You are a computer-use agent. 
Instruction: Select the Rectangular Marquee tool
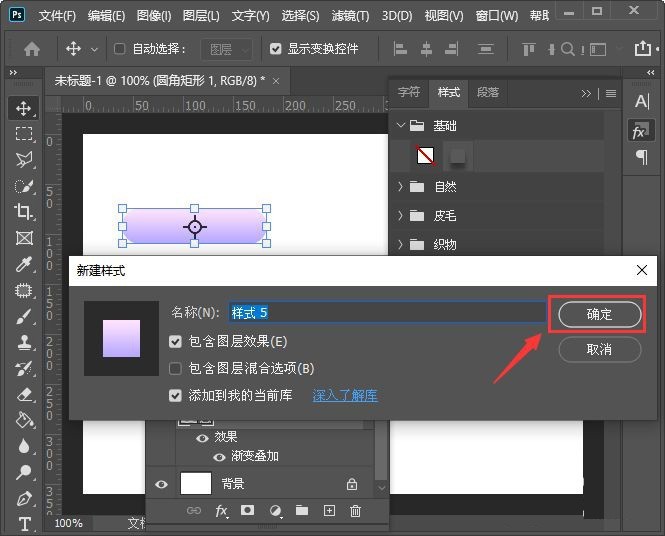(24, 134)
